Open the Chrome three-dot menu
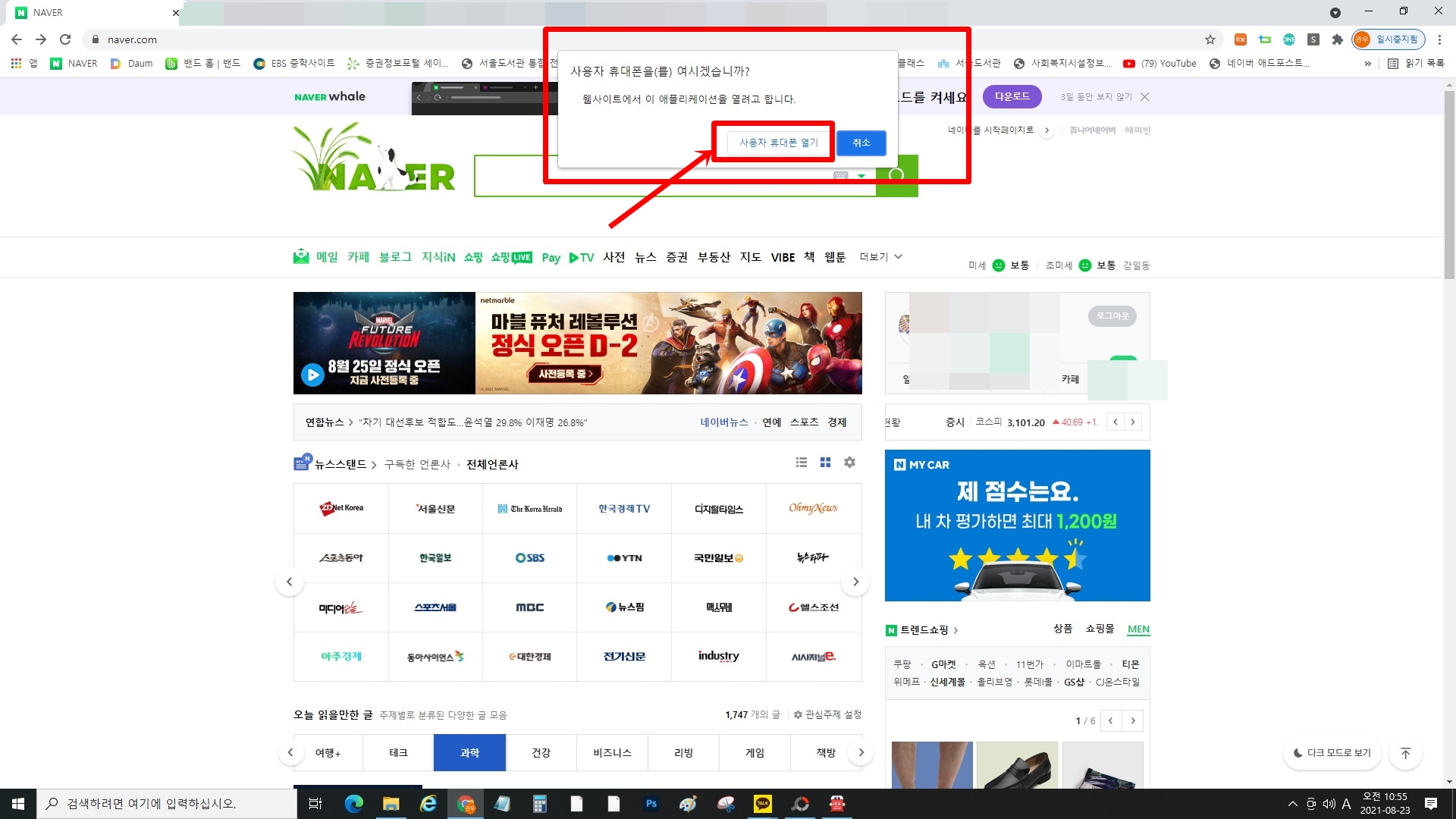1456x819 pixels. pyautogui.click(x=1439, y=39)
